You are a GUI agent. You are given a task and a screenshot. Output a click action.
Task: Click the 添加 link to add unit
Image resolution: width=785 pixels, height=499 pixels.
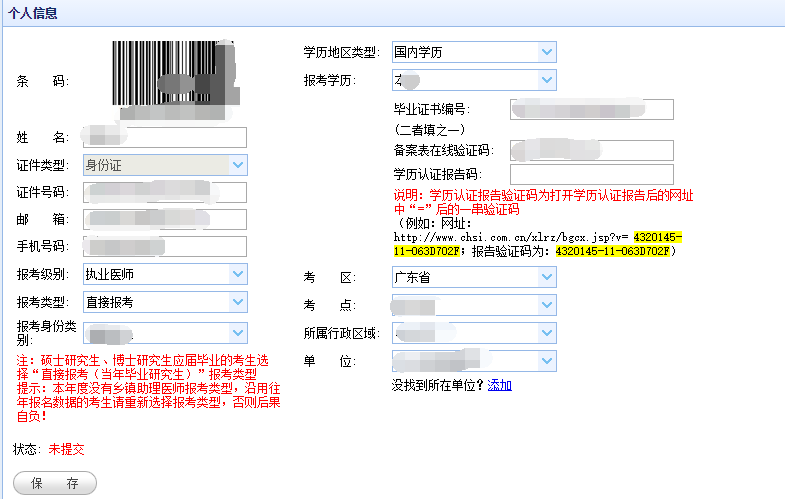pyautogui.click(x=499, y=385)
